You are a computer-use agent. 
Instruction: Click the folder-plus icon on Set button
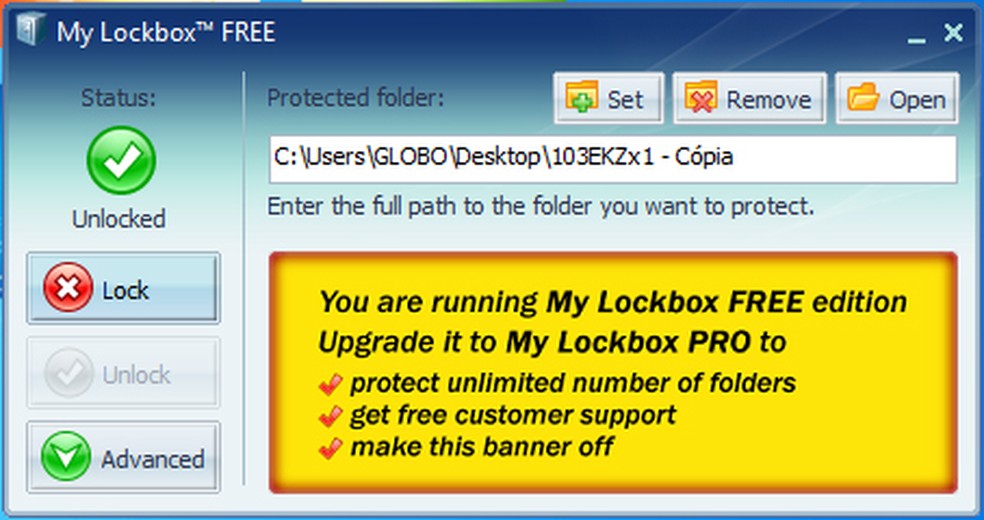(x=581, y=97)
